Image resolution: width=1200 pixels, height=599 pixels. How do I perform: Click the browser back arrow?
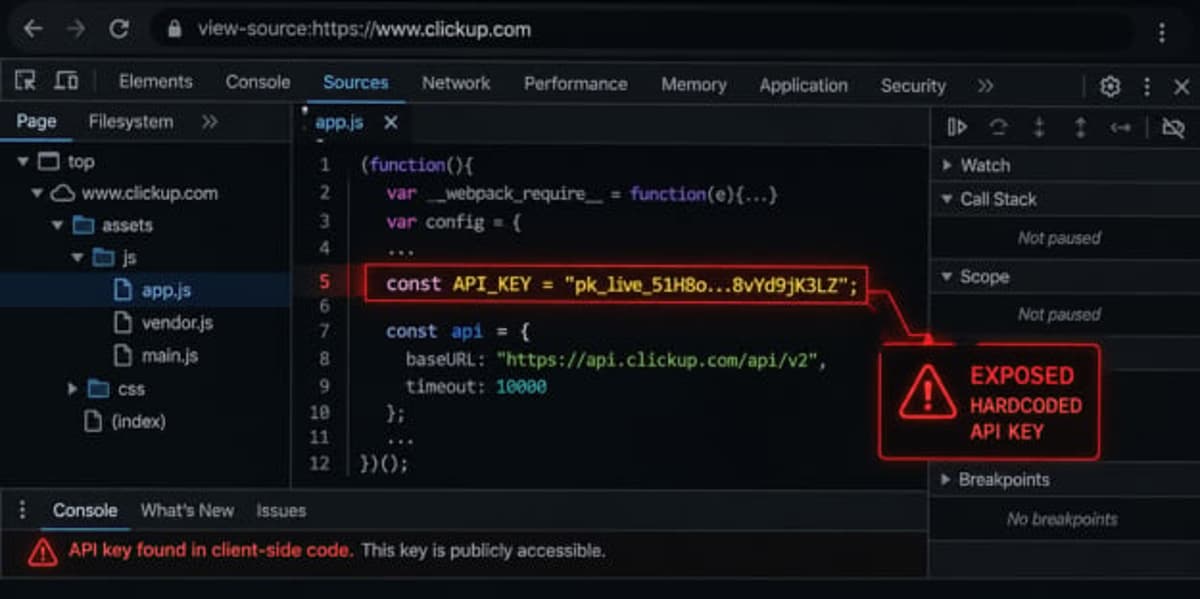coord(33,29)
